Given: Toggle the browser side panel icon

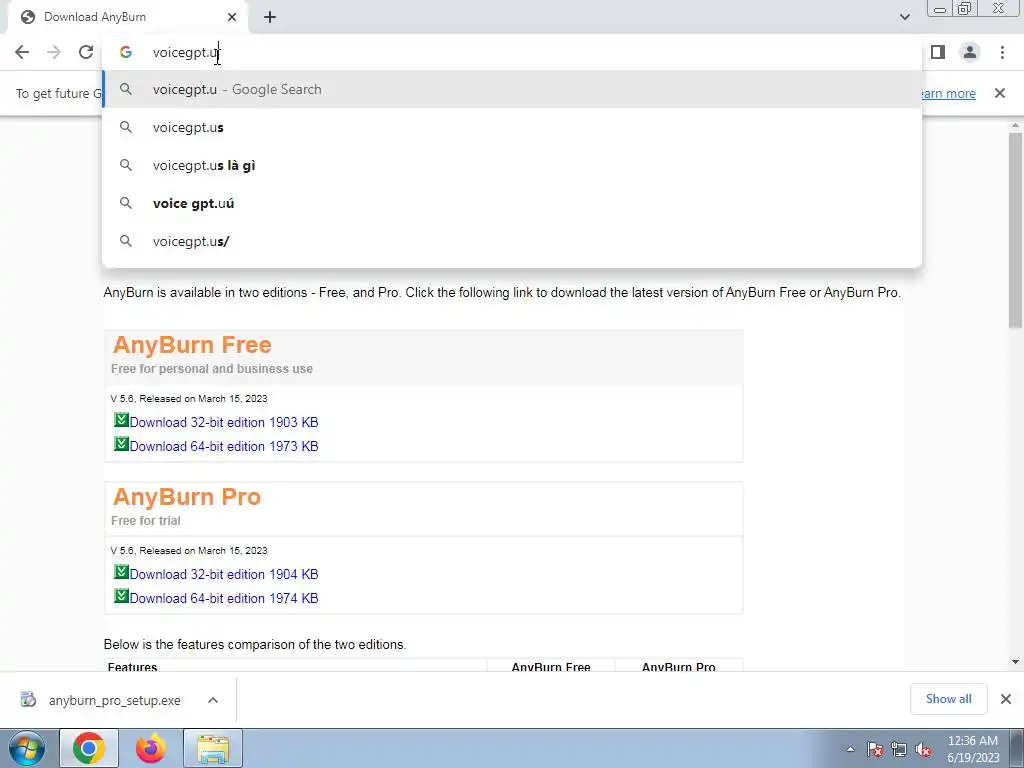Looking at the screenshot, I should [938, 52].
